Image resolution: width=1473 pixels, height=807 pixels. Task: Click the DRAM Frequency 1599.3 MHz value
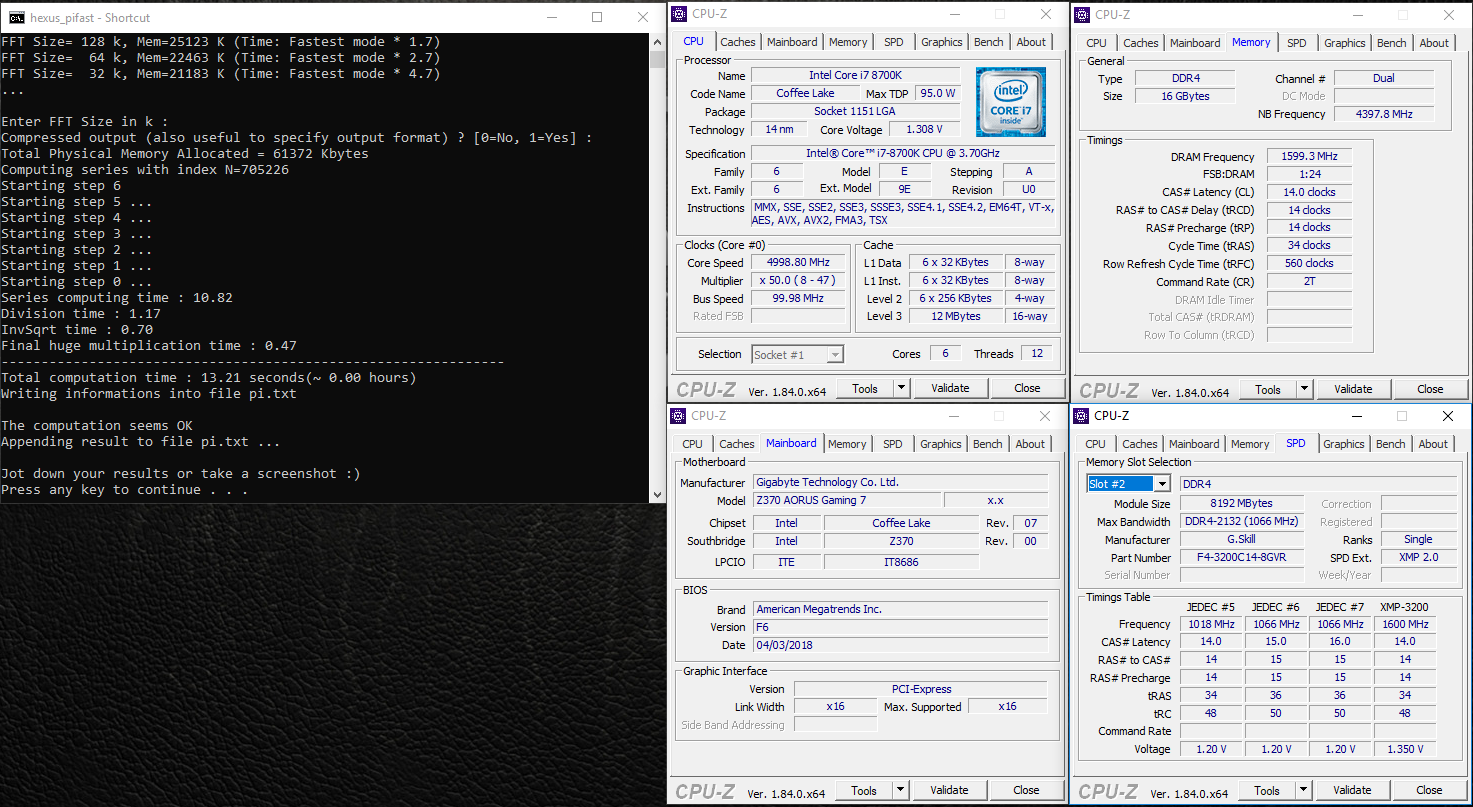(x=1309, y=157)
